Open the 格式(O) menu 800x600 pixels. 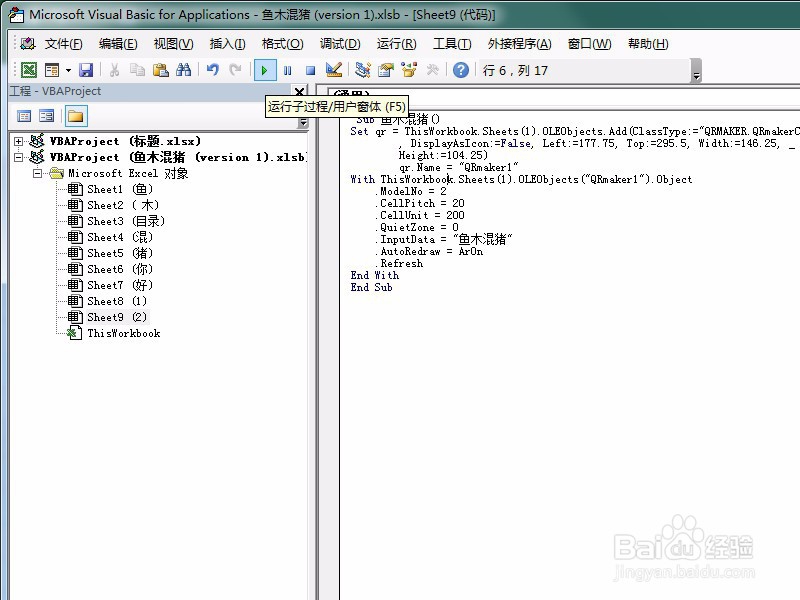282,44
